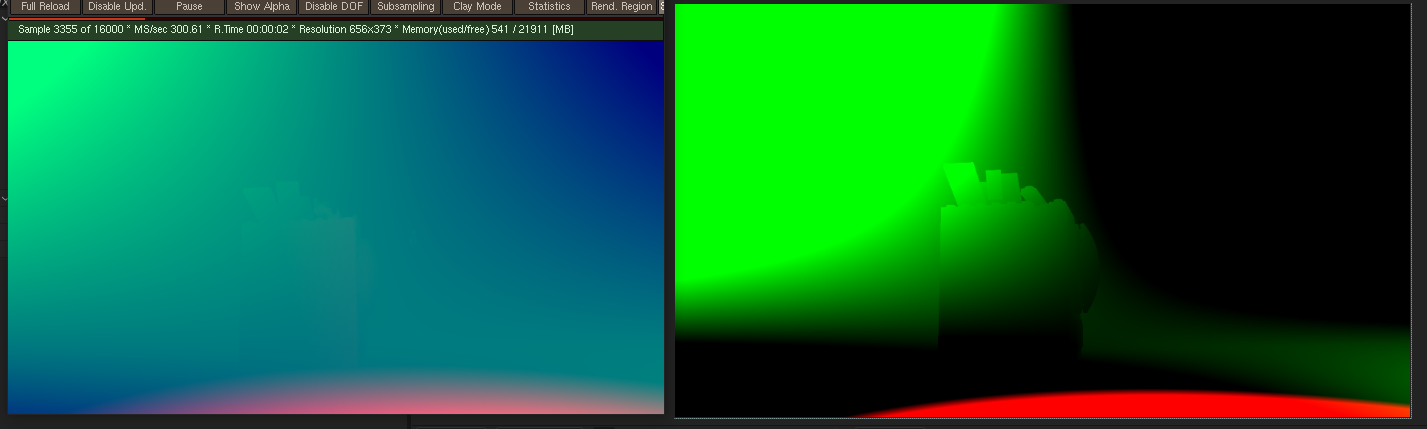Pause the render
Image resolution: width=1427 pixels, height=429 pixels.
tap(189, 7)
